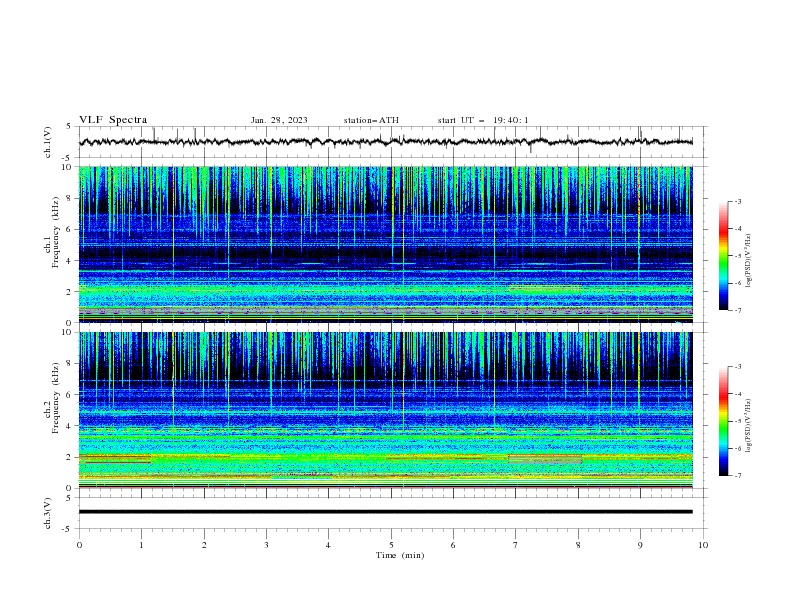792x612 pixels.
Task: Click the "VLF Spectra" plot title
Action: point(113,120)
